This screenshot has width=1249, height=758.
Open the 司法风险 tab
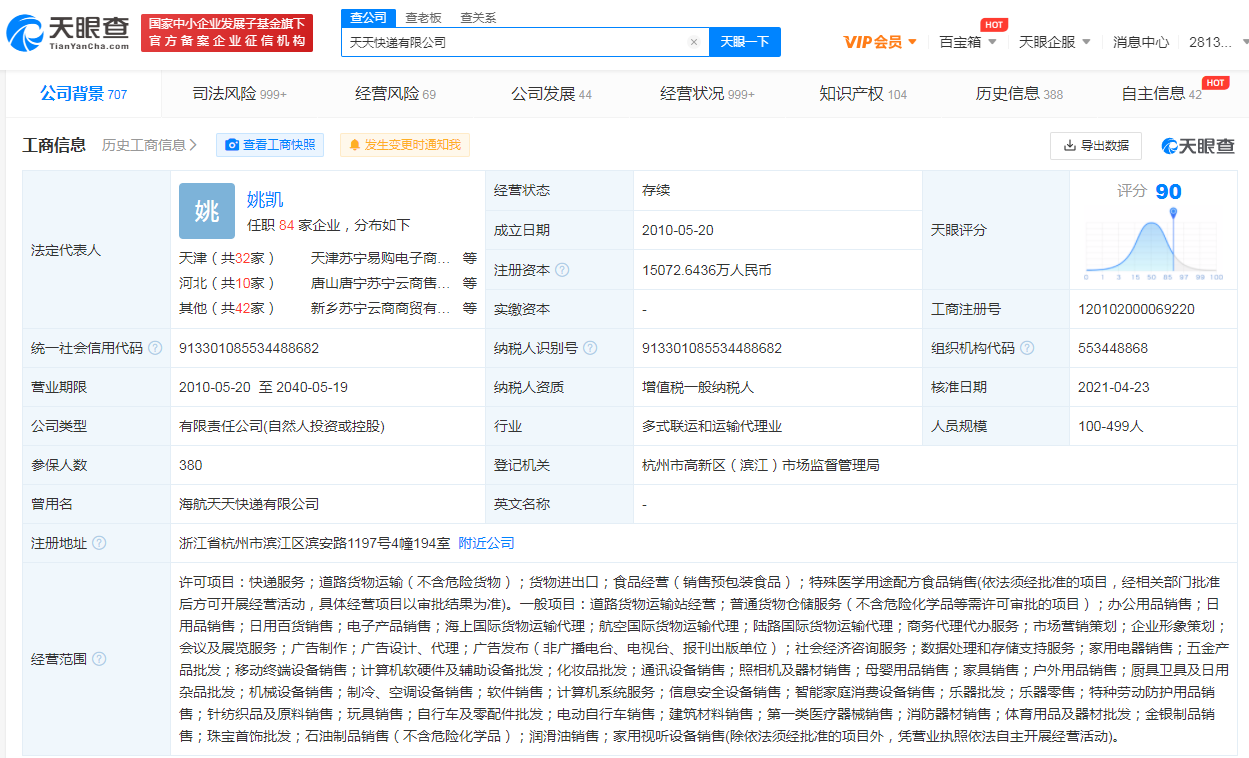pyautogui.click(x=239, y=94)
